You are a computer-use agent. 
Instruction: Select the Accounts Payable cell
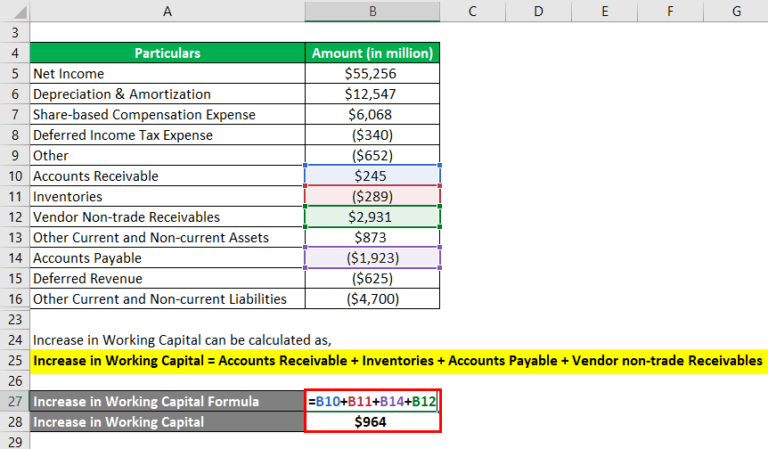tap(167, 258)
